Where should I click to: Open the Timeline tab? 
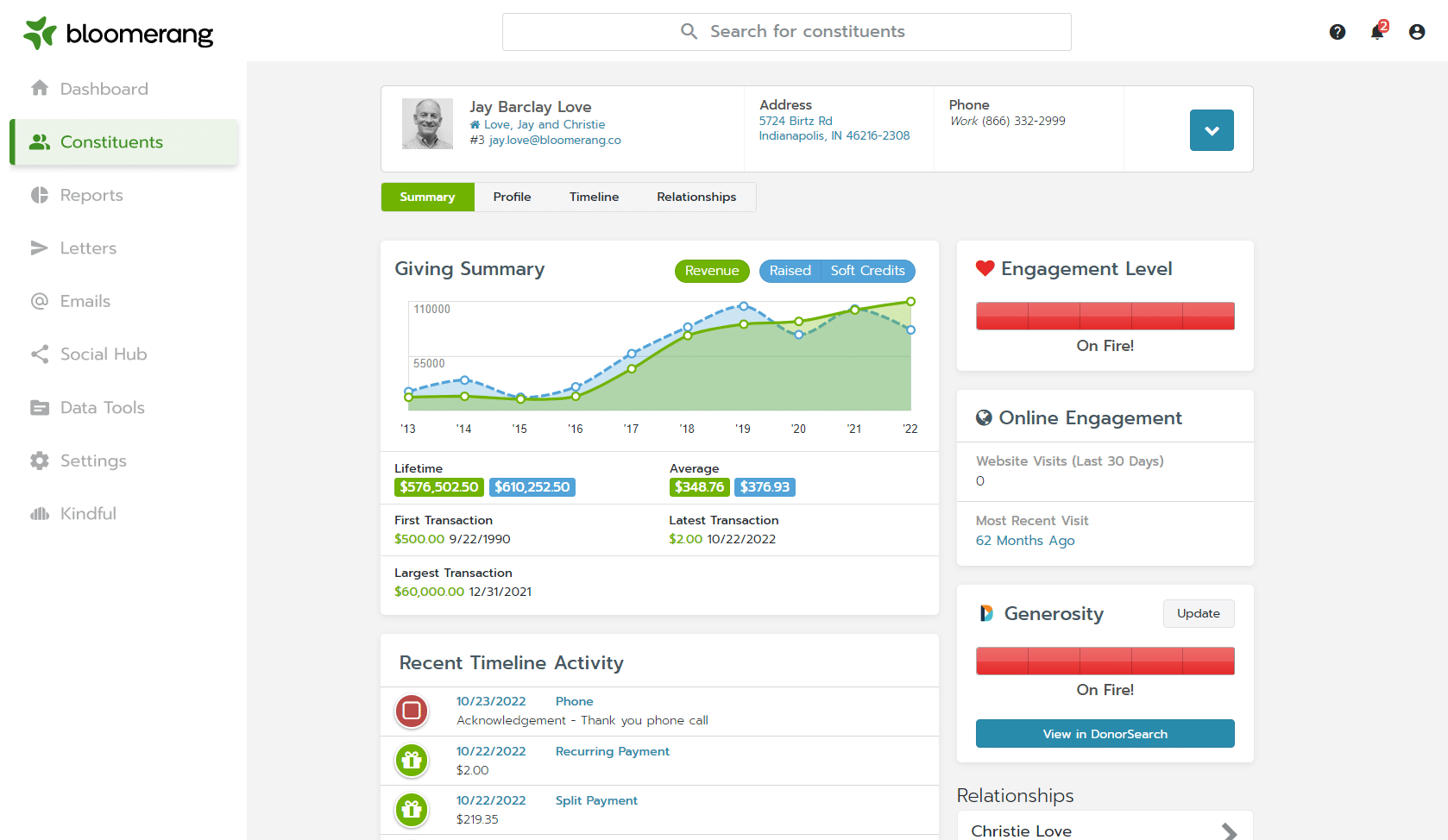(x=594, y=197)
